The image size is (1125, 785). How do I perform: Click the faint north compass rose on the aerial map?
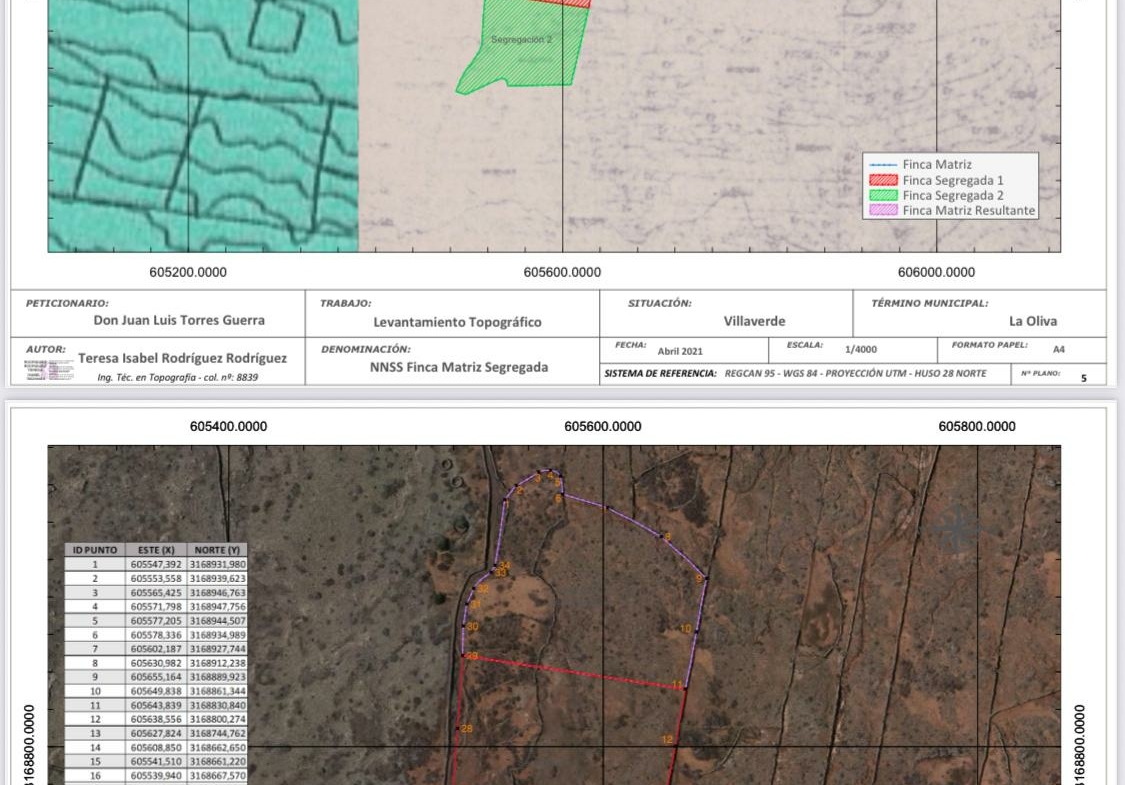957,528
